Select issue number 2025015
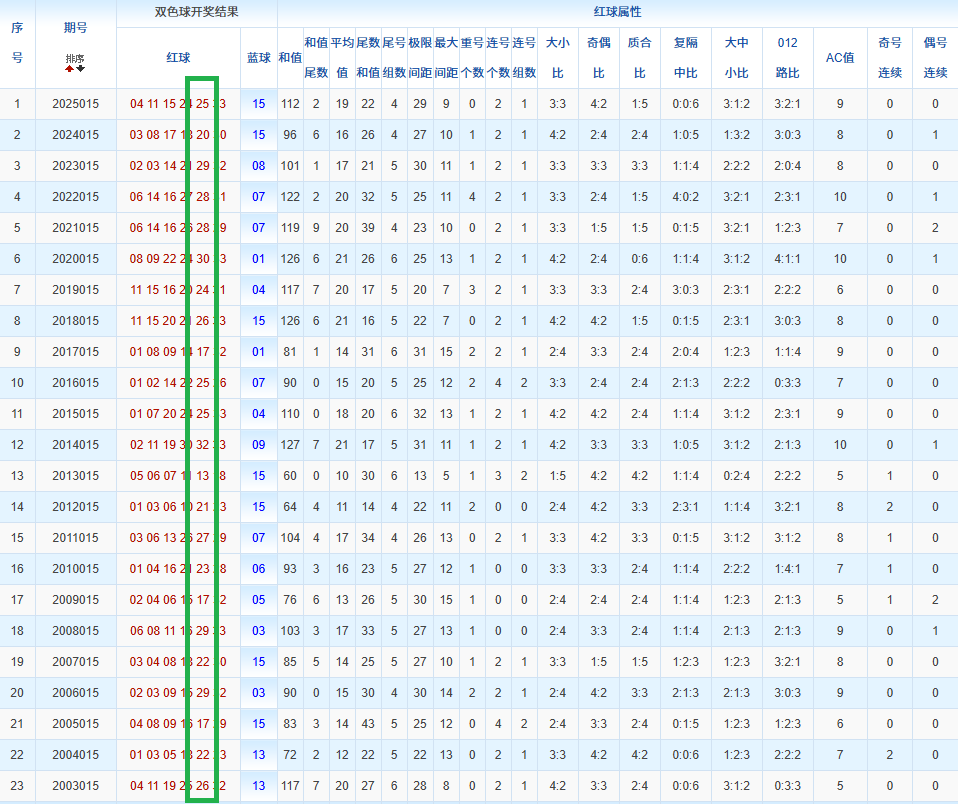The width and height of the screenshot is (958, 804). coord(75,104)
